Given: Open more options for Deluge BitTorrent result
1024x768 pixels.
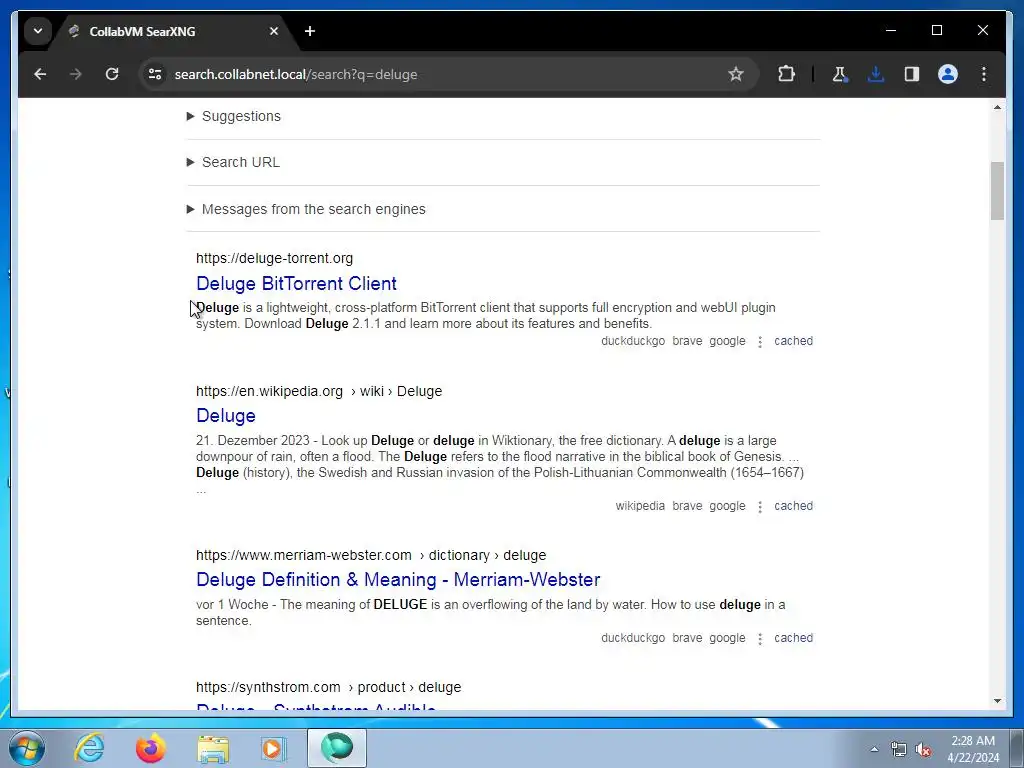Looking at the screenshot, I should click(x=760, y=342).
